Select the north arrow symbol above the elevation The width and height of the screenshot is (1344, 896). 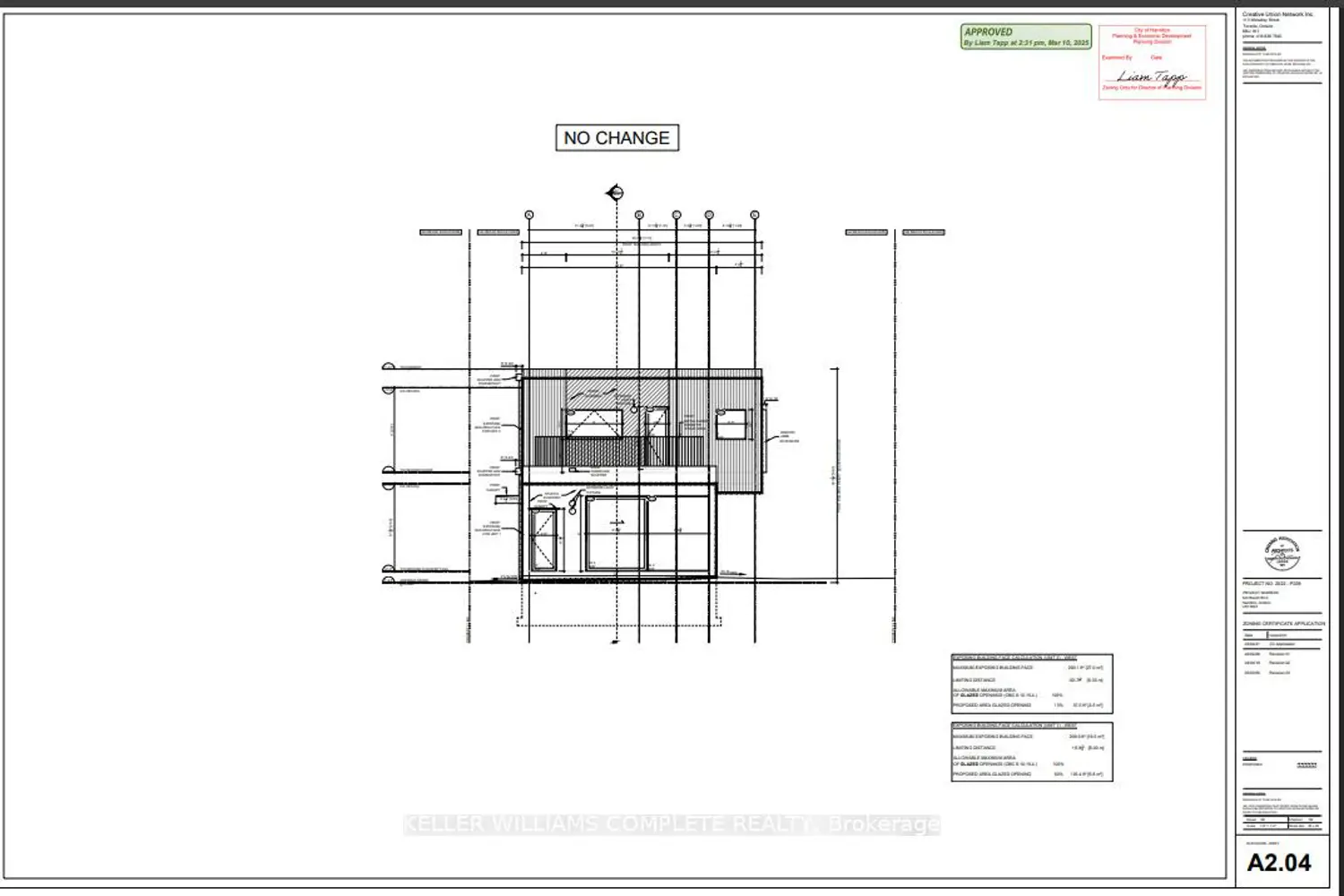point(616,191)
